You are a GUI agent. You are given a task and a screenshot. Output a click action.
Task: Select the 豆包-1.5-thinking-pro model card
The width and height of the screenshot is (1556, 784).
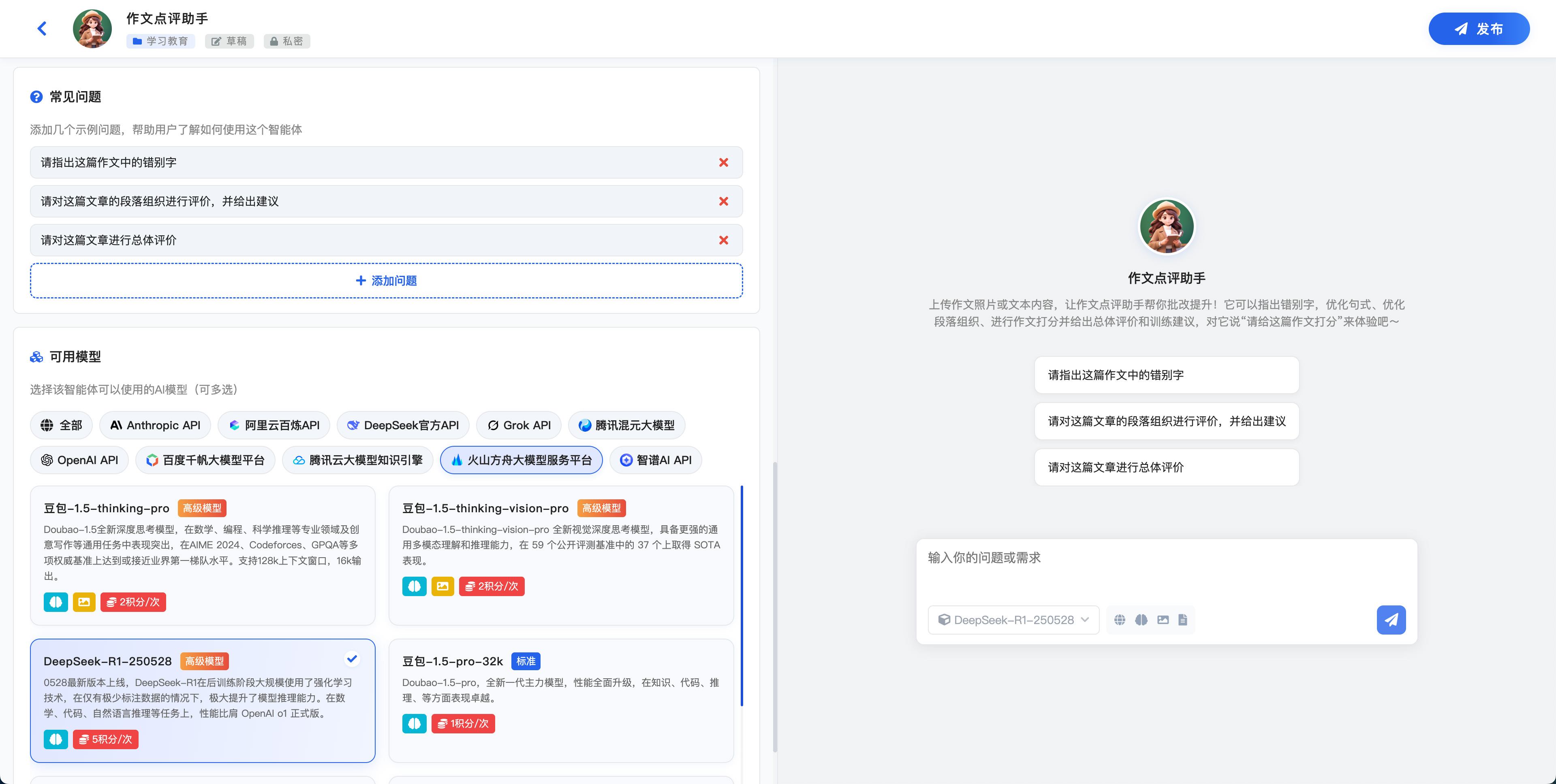pos(202,555)
